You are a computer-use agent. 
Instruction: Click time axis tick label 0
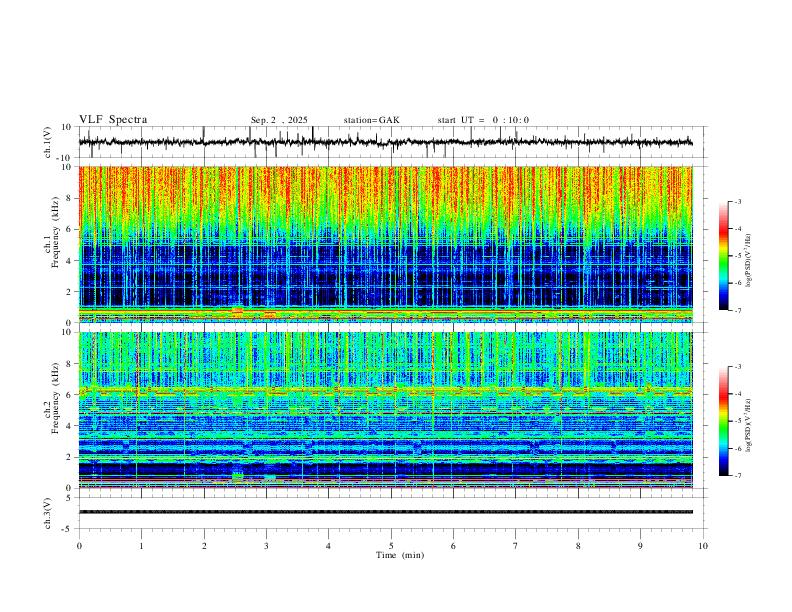coord(79,546)
